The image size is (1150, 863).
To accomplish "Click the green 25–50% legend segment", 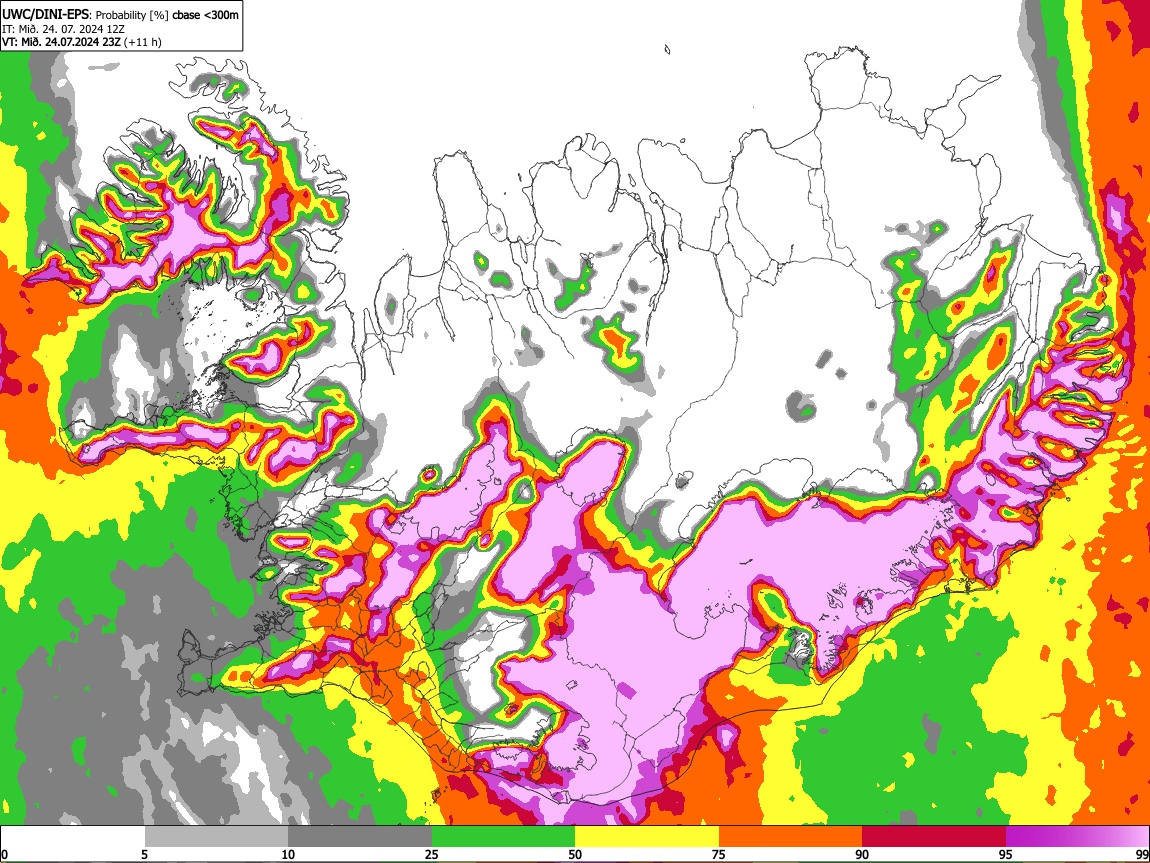I will point(503,836).
